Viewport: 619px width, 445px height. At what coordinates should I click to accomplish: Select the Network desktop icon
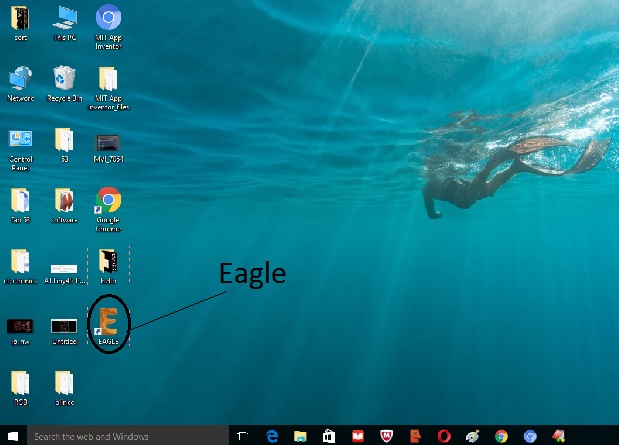[x=21, y=84]
